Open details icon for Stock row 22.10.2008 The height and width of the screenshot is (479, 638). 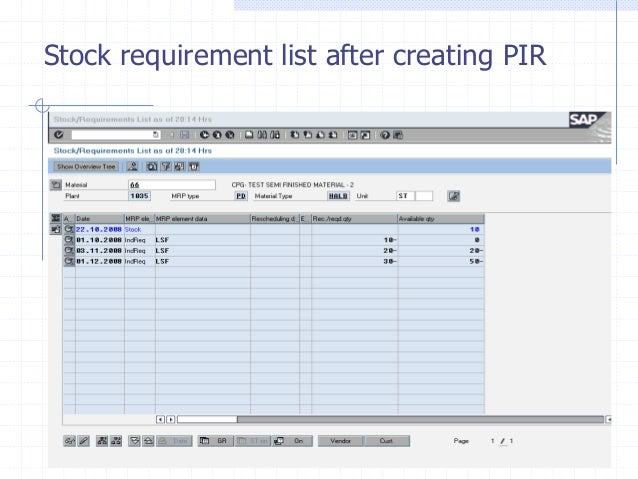pyautogui.click(x=69, y=229)
